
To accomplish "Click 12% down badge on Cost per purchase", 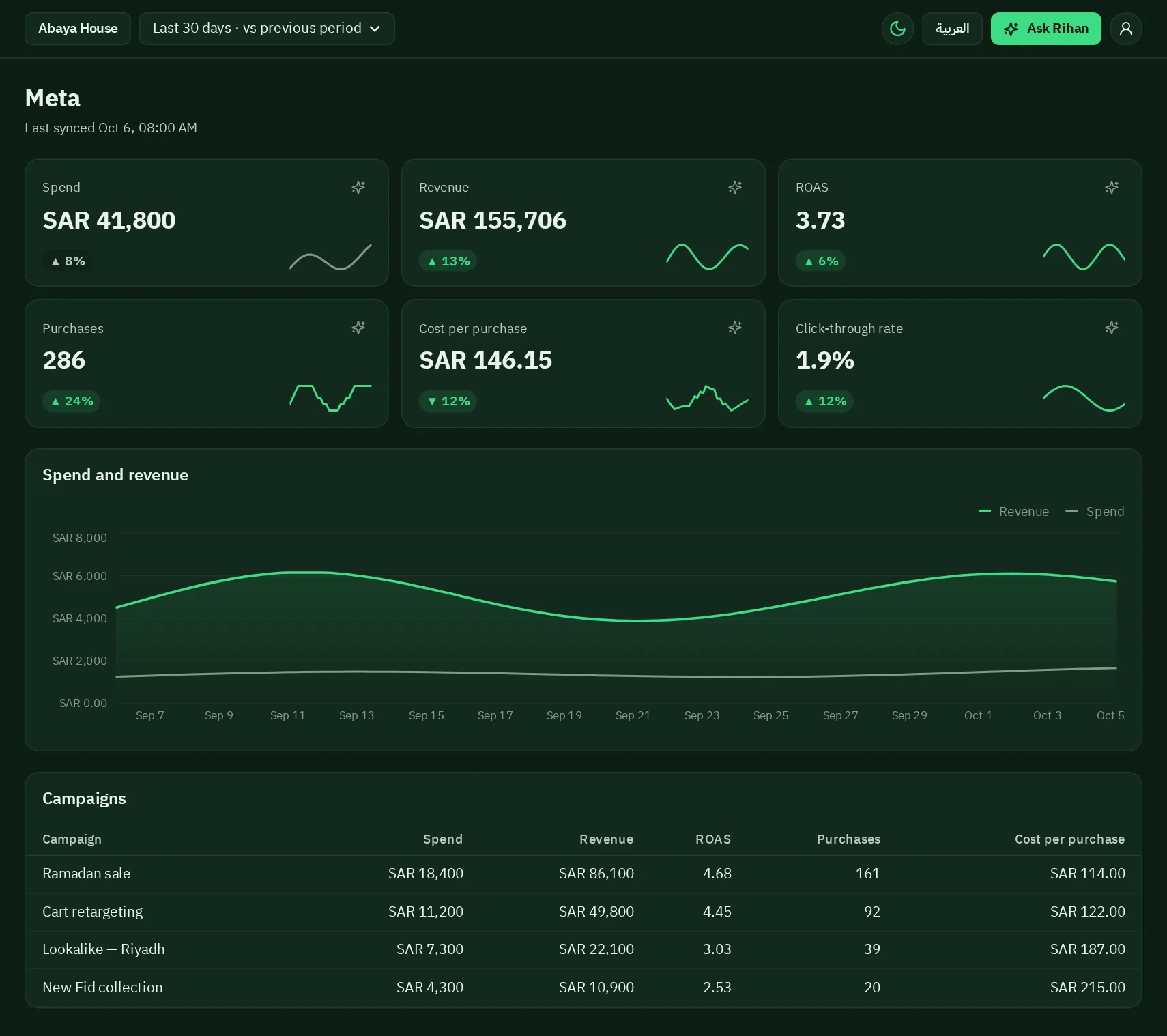I will (x=448, y=401).
